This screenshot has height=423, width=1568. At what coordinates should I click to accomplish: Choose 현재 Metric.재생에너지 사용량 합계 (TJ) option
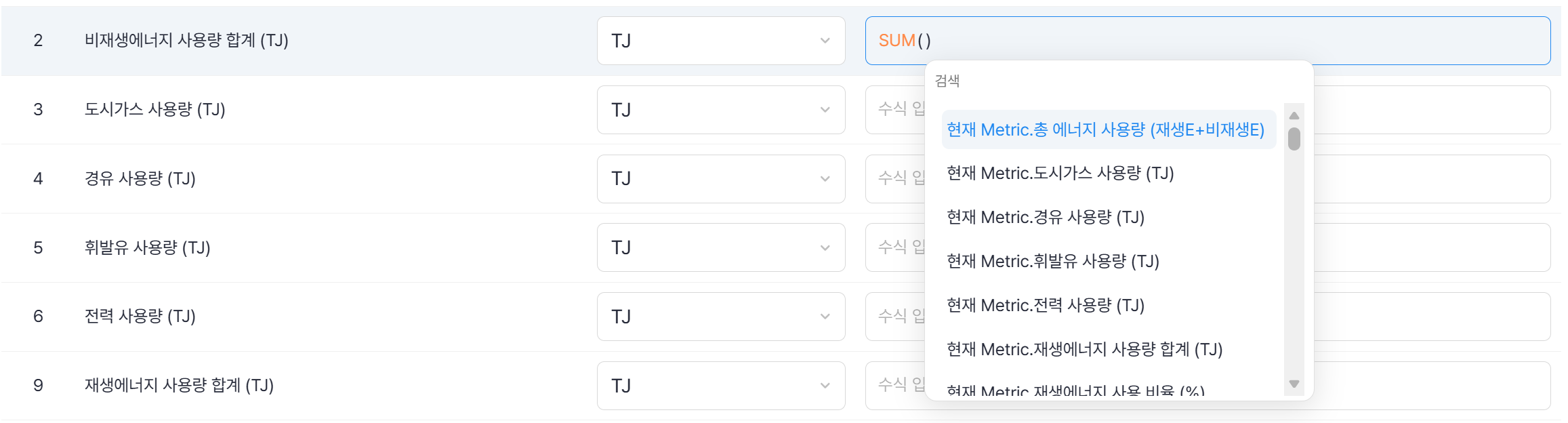point(1084,350)
